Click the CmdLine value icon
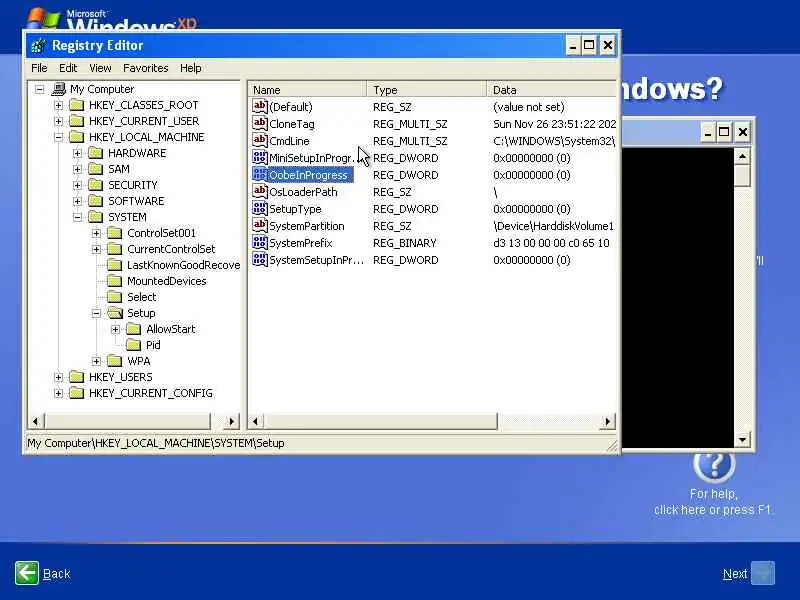The width and height of the screenshot is (800, 600). tap(260, 140)
